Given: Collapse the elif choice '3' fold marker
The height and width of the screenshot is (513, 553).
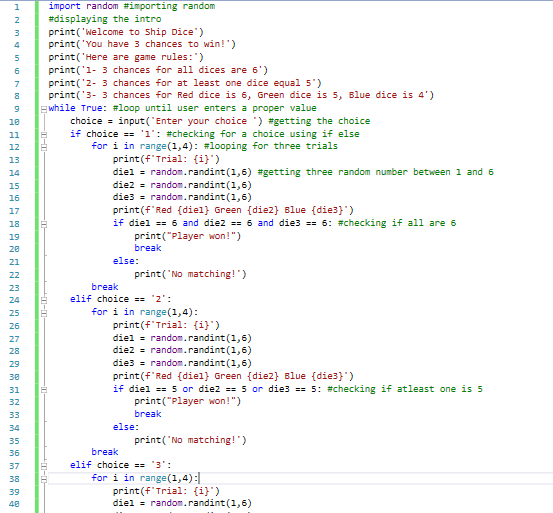Looking at the screenshot, I should [x=44, y=466].
